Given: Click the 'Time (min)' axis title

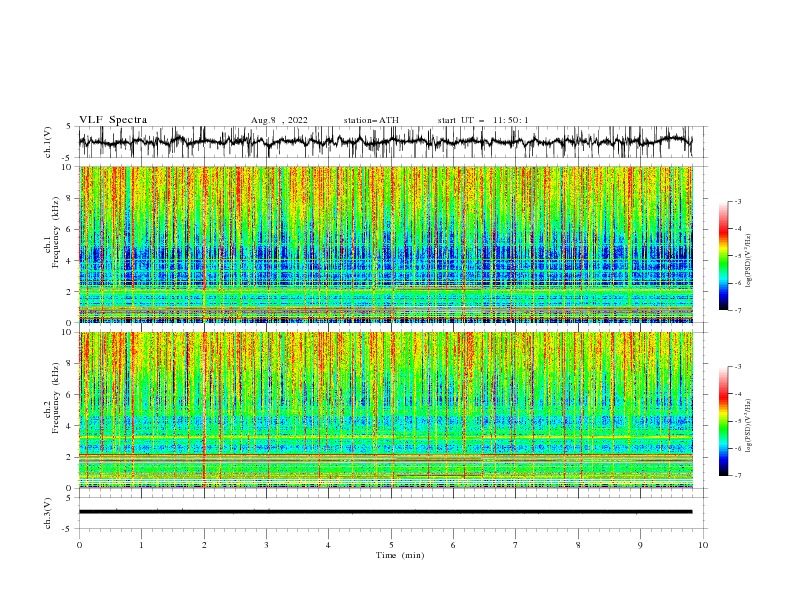Looking at the screenshot, I should pos(400,555).
